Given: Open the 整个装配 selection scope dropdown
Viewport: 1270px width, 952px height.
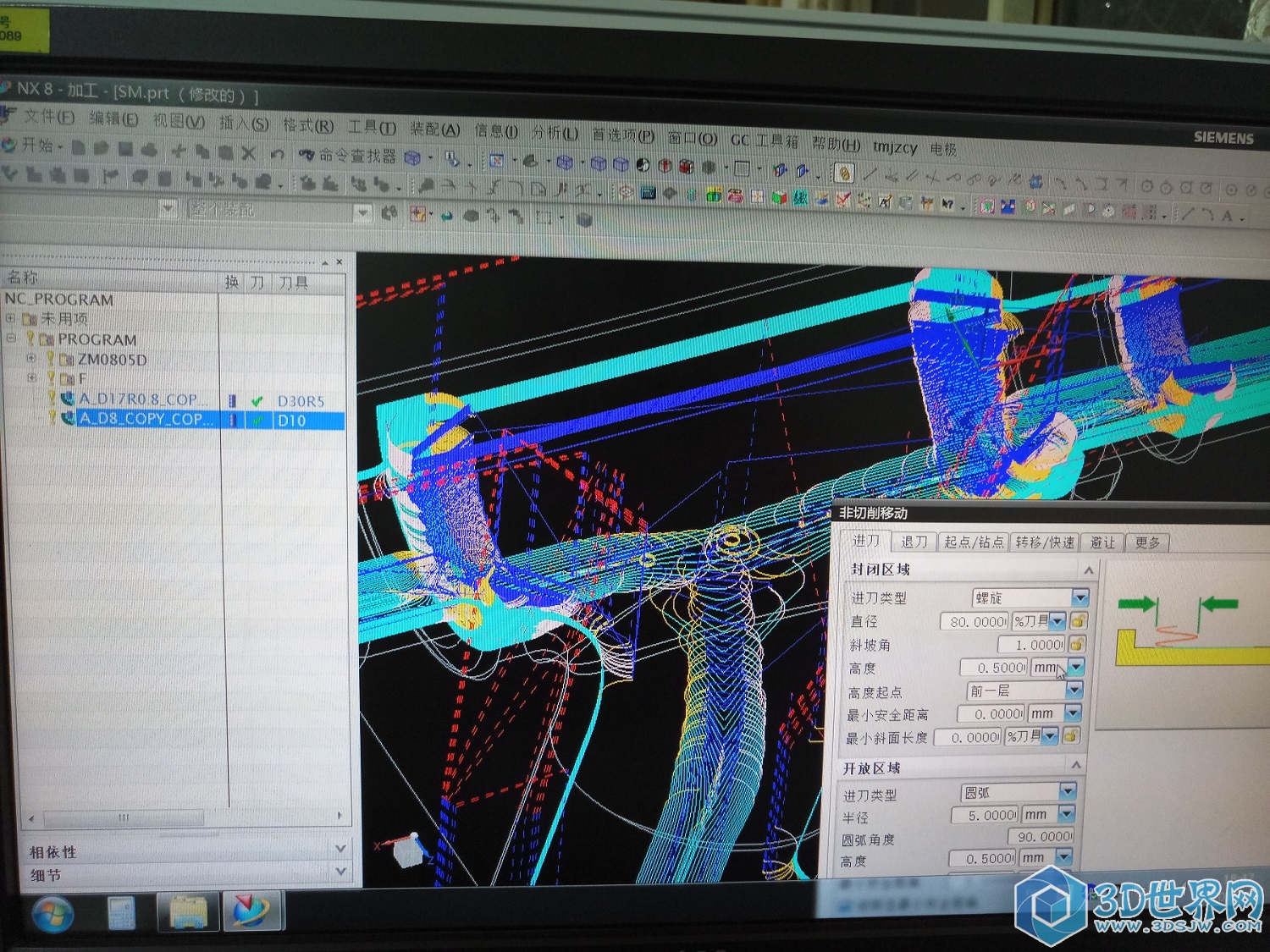Looking at the screenshot, I should click(279, 210).
